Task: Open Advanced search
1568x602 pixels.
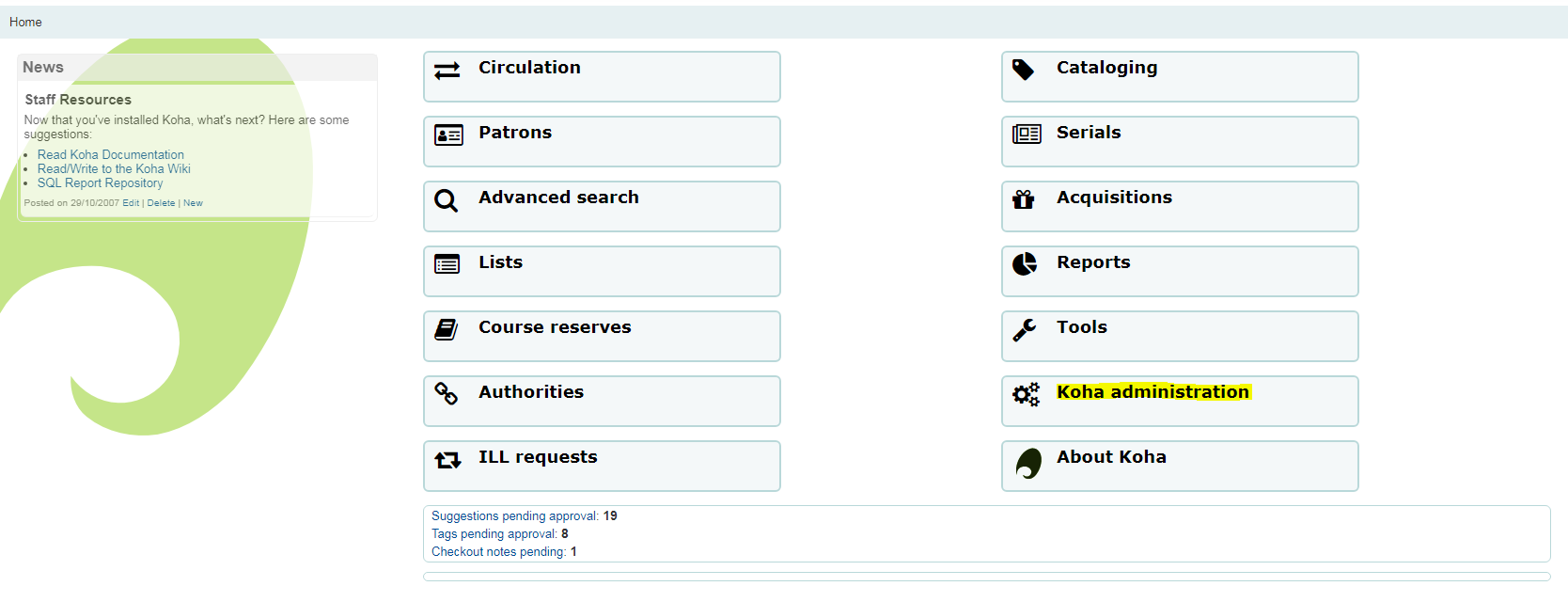Action: point(602,206)
